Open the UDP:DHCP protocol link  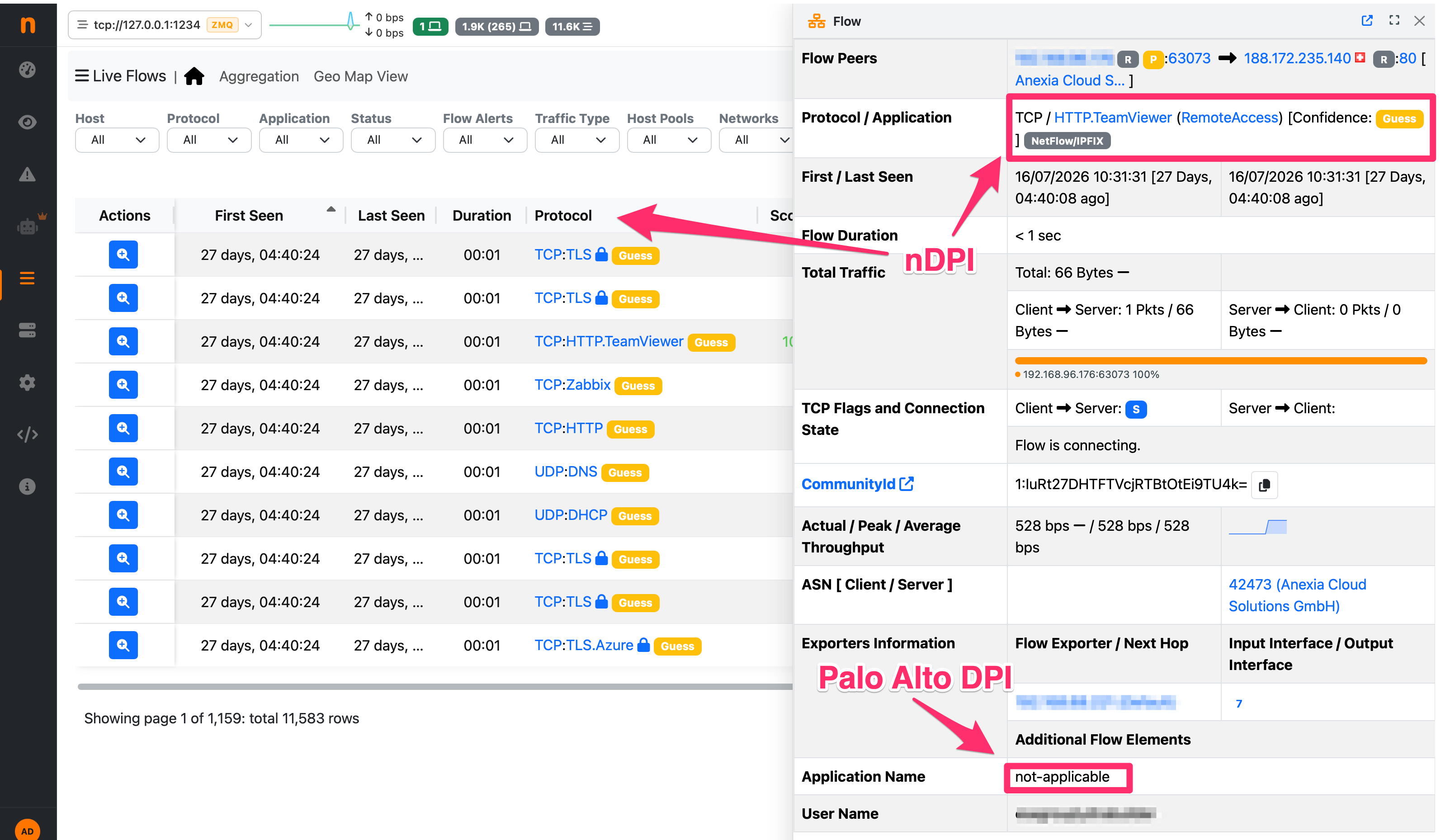(x=571, y=514)
